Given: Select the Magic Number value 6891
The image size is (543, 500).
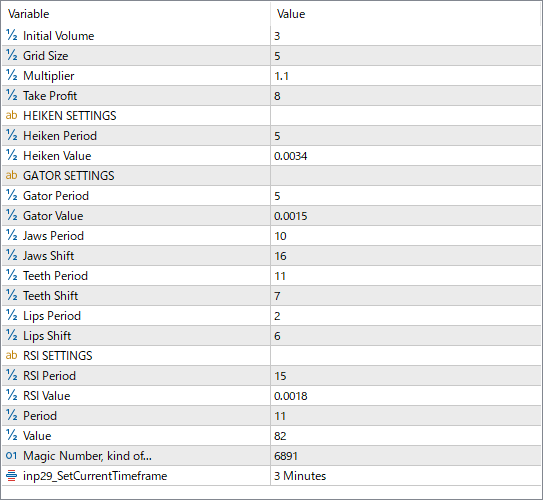Looking at the screenshot, I should point(406,456).
